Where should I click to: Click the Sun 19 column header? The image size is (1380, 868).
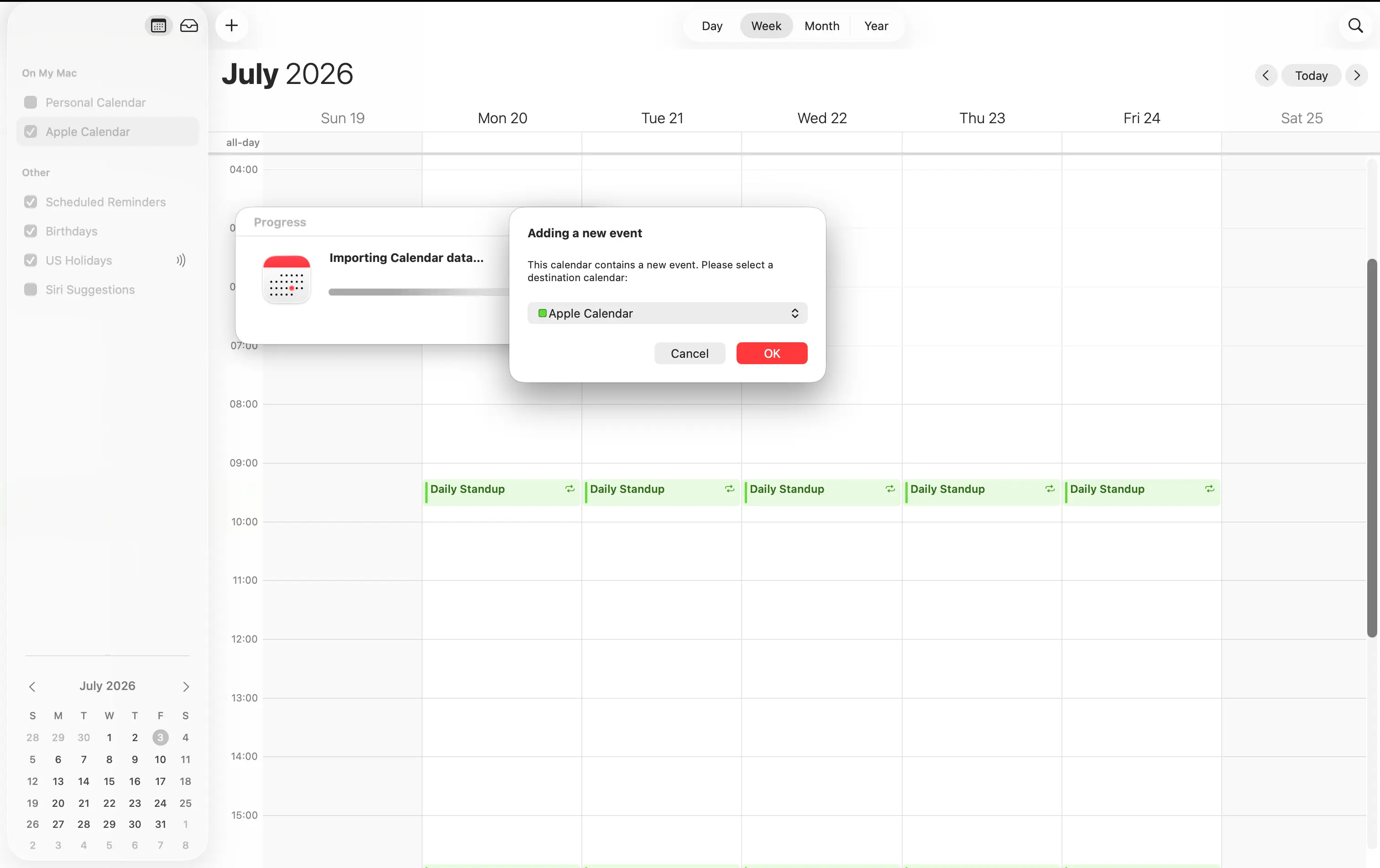point(342,118)
